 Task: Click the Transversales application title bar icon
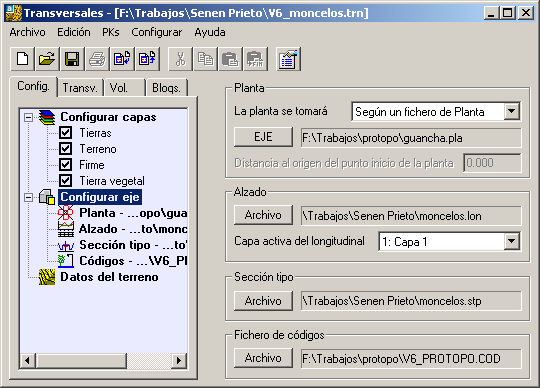14,13
